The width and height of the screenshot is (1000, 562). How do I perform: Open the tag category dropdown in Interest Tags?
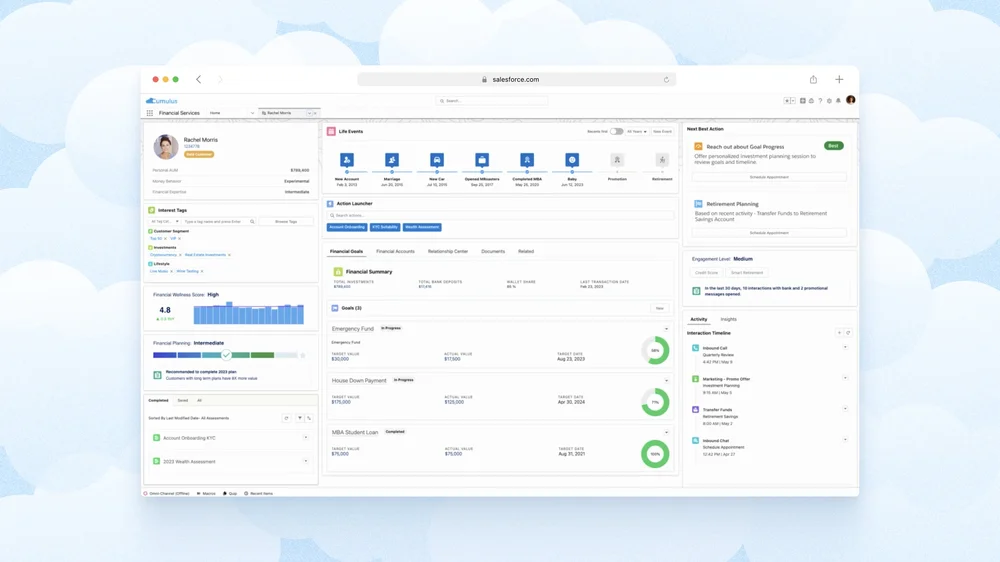(165, 221)
